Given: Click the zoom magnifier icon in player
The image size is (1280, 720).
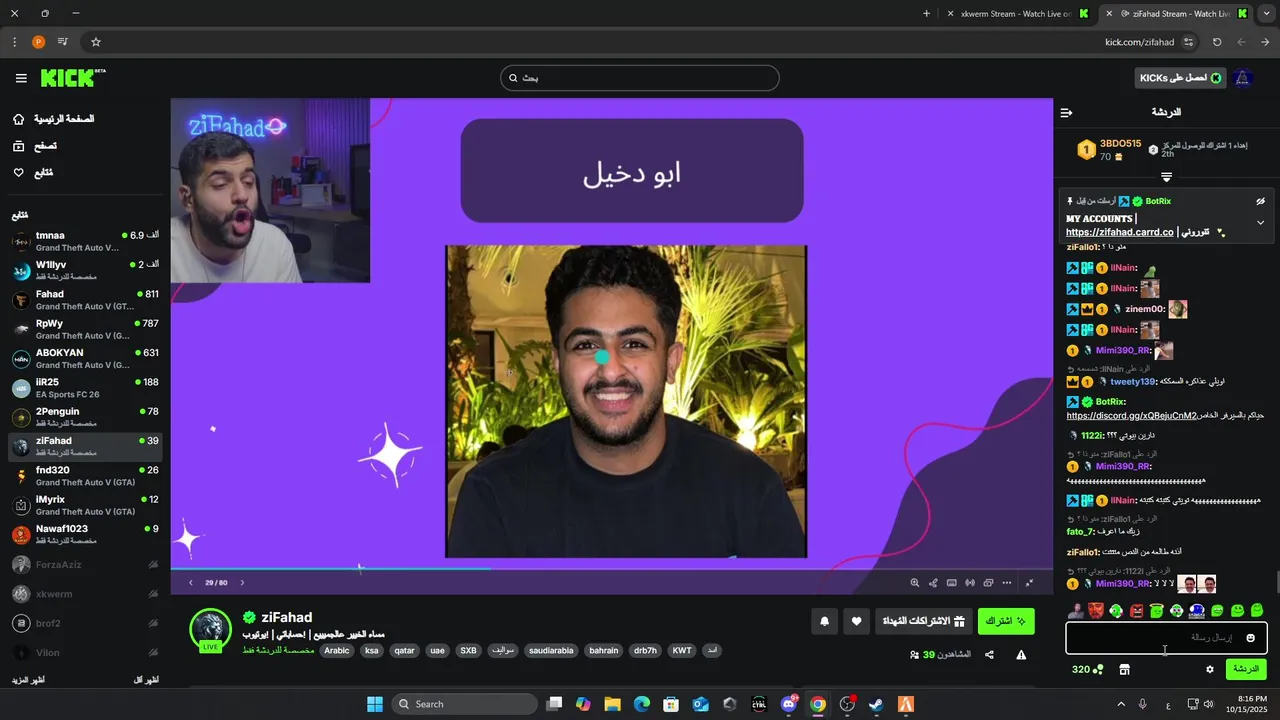Looking at the screenshot, I should click(914, 582).
